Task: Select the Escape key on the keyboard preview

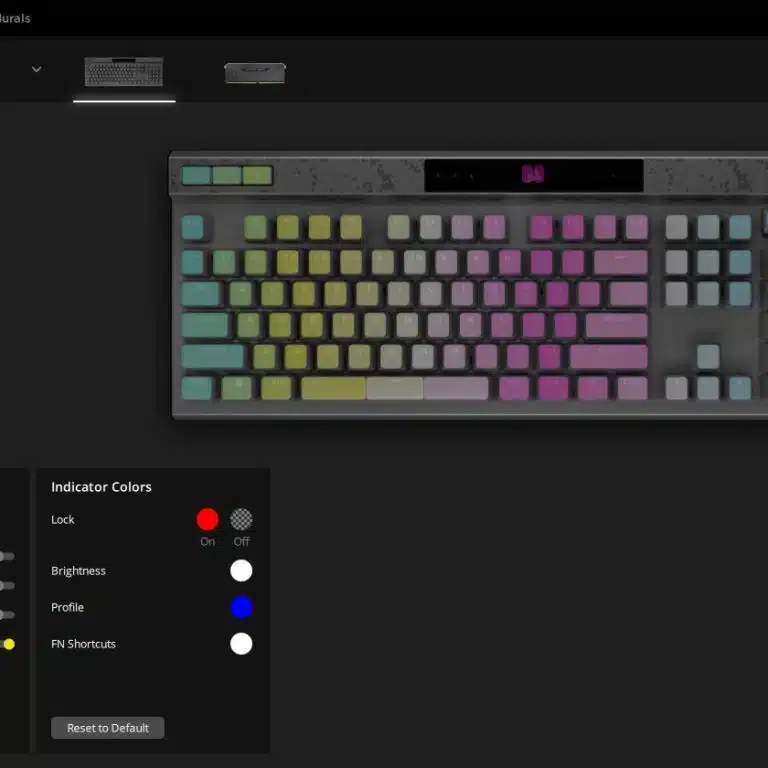Action: coord(193,227)
